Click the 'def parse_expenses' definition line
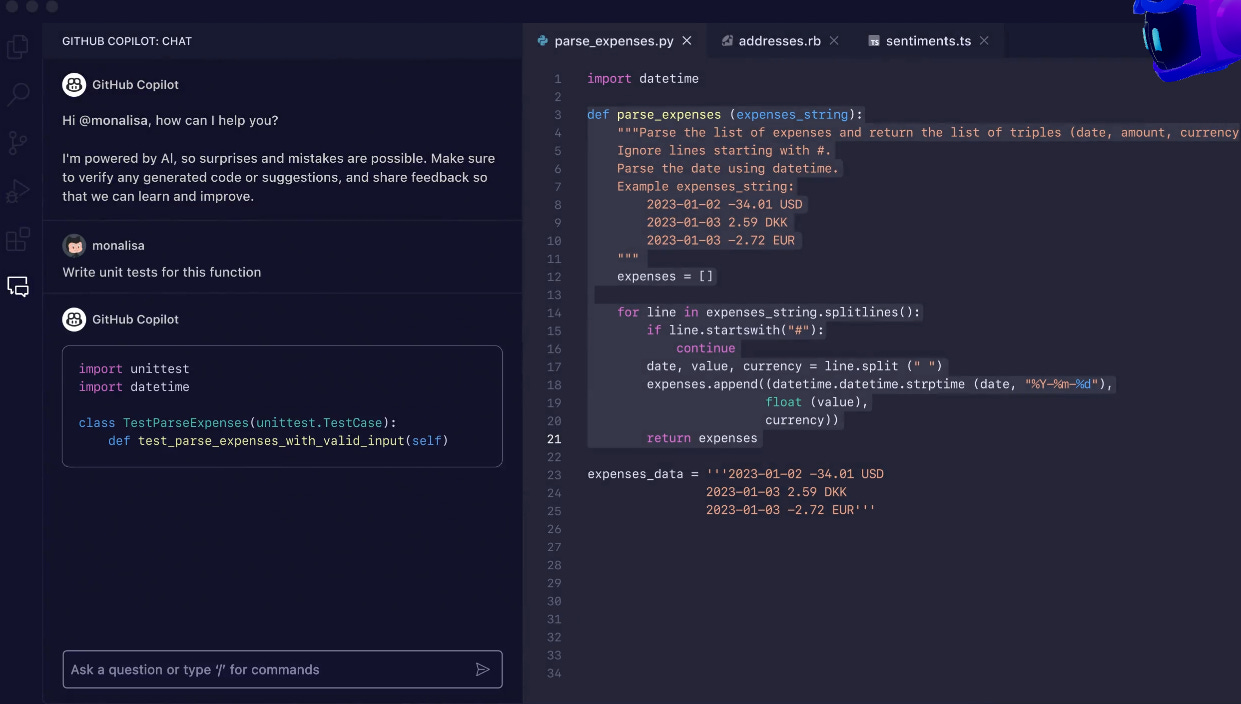 pos(725,115)
